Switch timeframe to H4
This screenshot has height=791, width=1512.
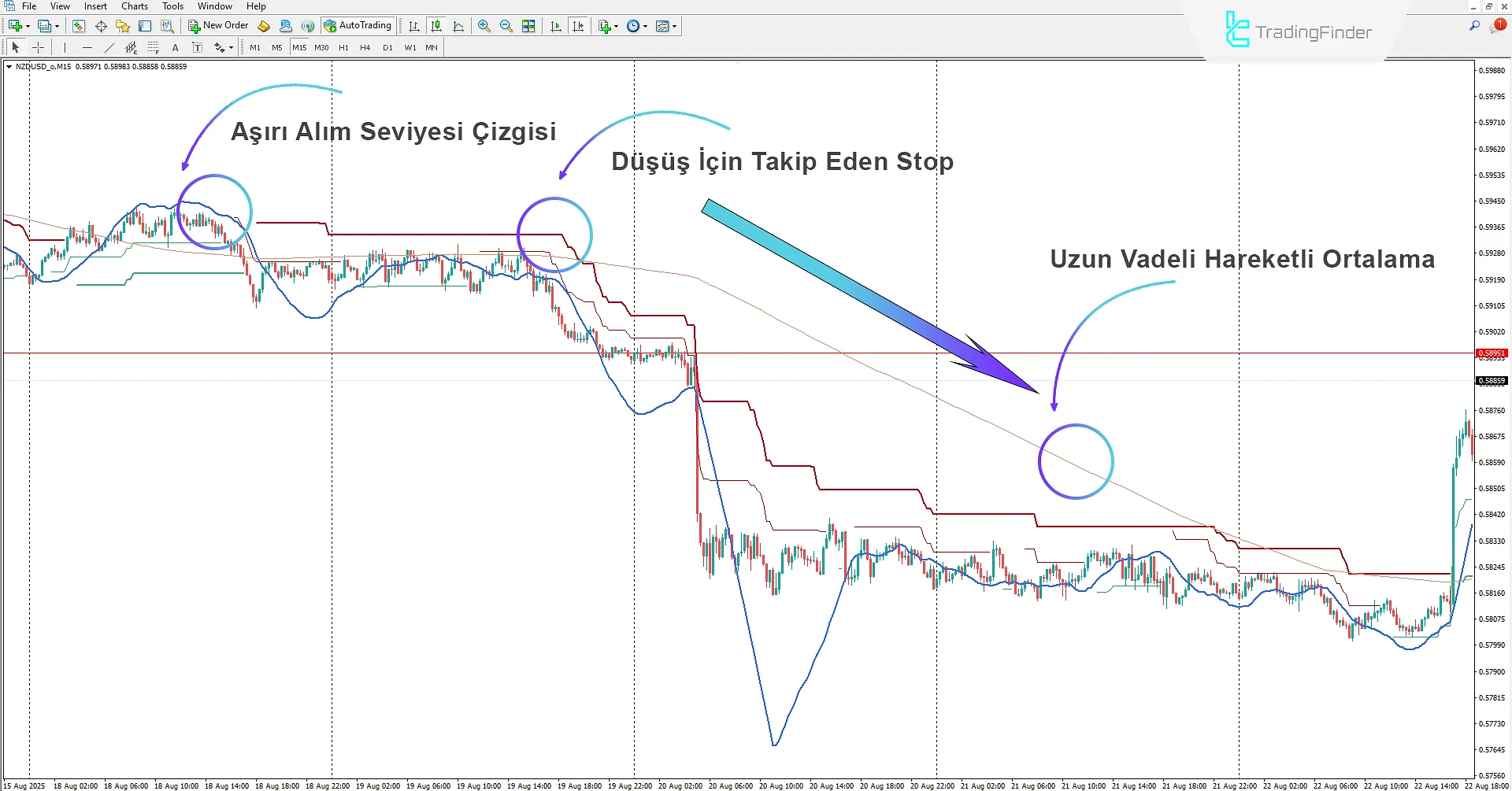[365, 47]
